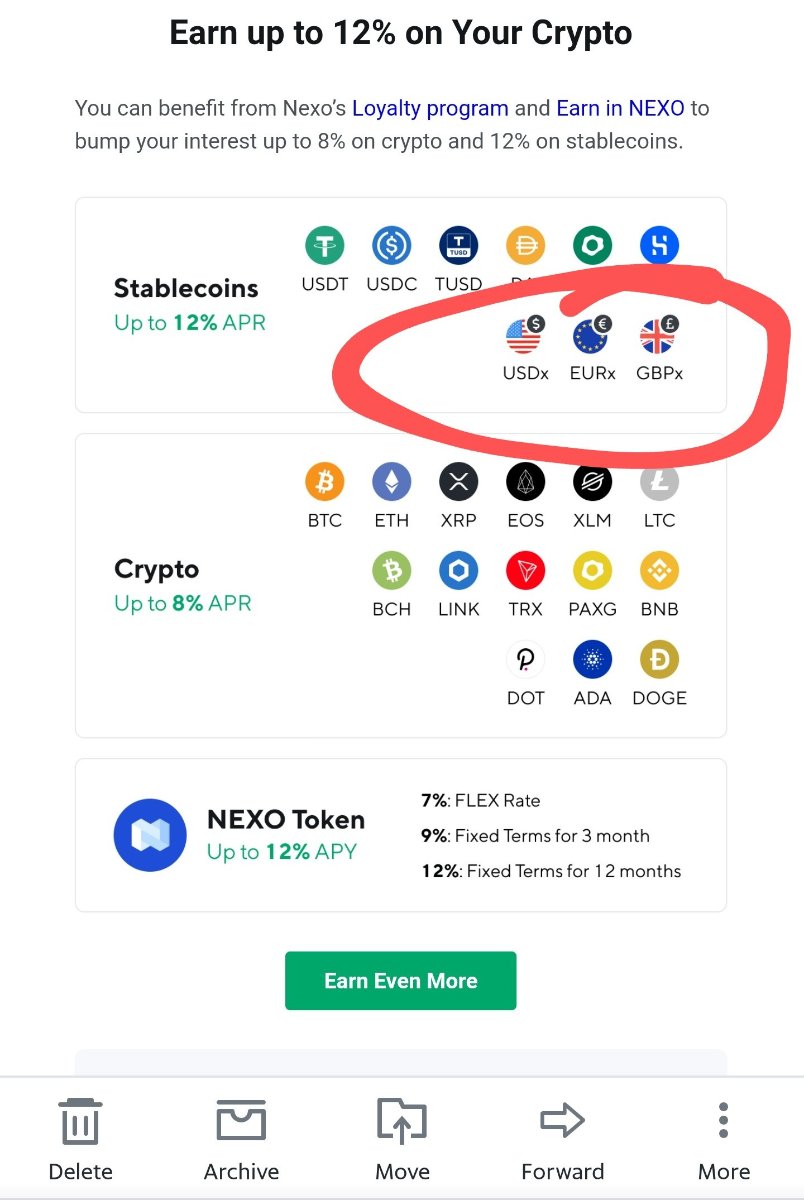The width and height of the screenshot is (804, 1200).
Task: Delete this email with the trash icon
Action: tap(80, 1140)
